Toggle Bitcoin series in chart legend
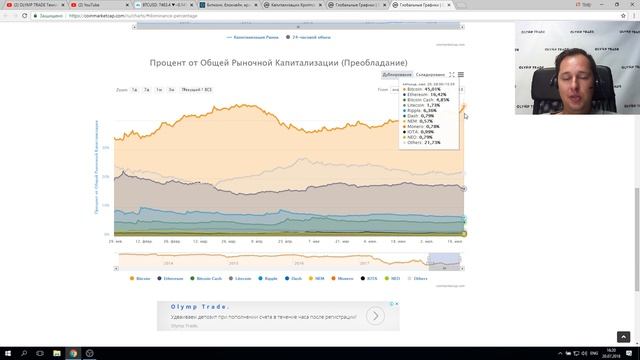Viewport: 640px width, 360px height. (x=140, y=278)
